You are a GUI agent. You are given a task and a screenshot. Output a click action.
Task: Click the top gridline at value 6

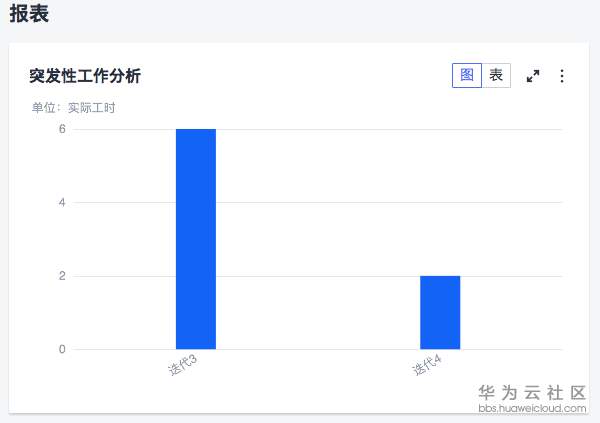(320, 129)
